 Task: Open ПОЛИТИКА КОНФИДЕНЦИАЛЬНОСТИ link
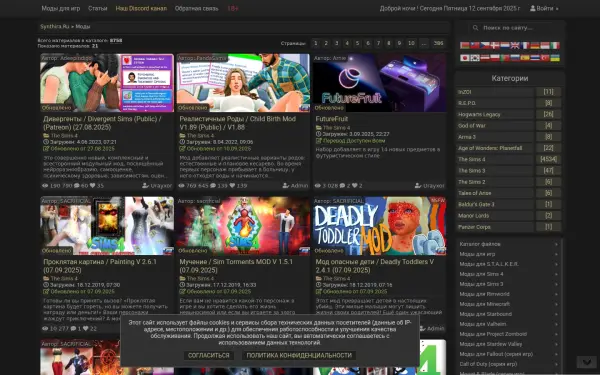(x=299, y=355)
